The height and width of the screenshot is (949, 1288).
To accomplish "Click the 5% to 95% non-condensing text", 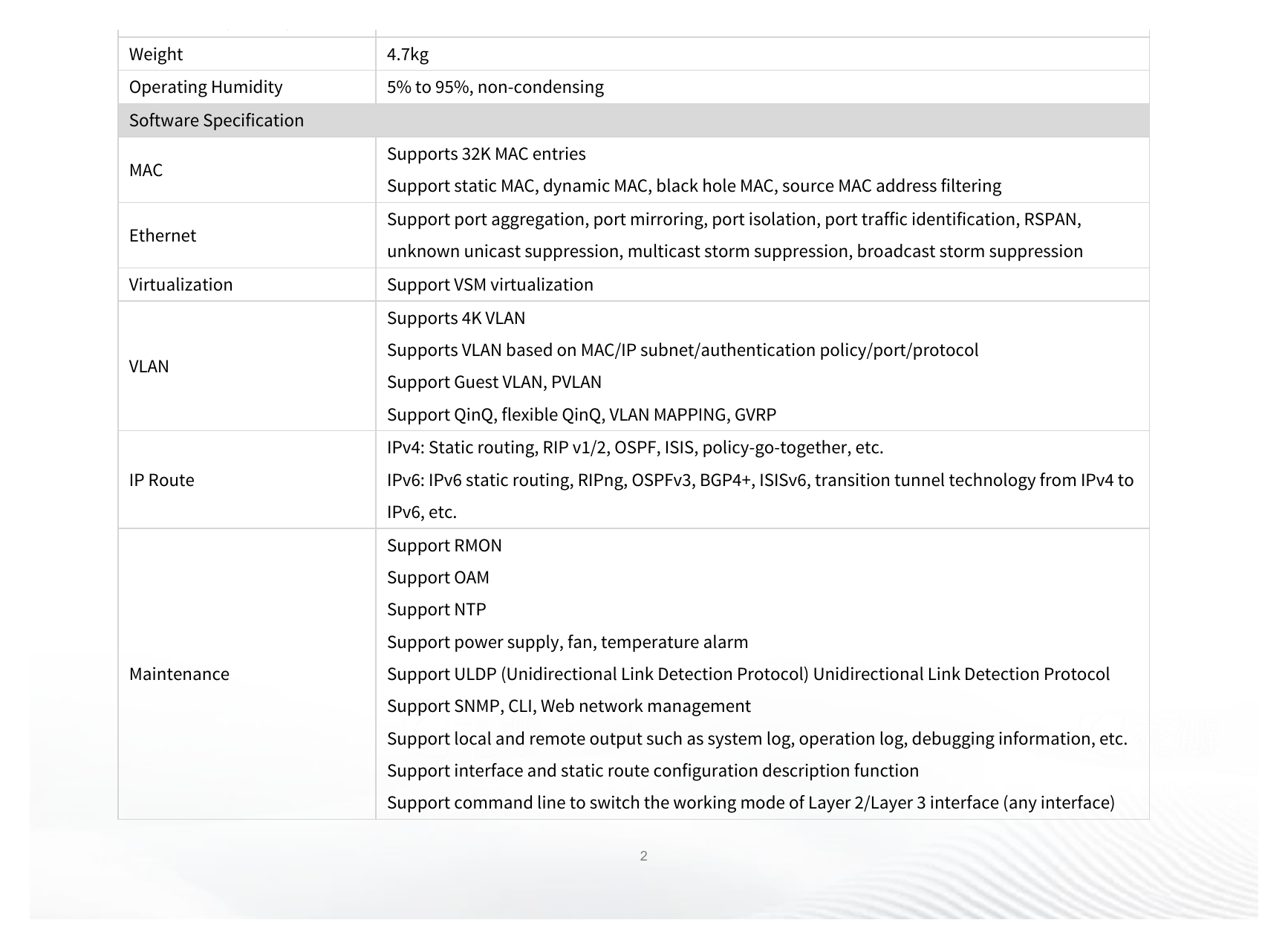I will 495,87.
